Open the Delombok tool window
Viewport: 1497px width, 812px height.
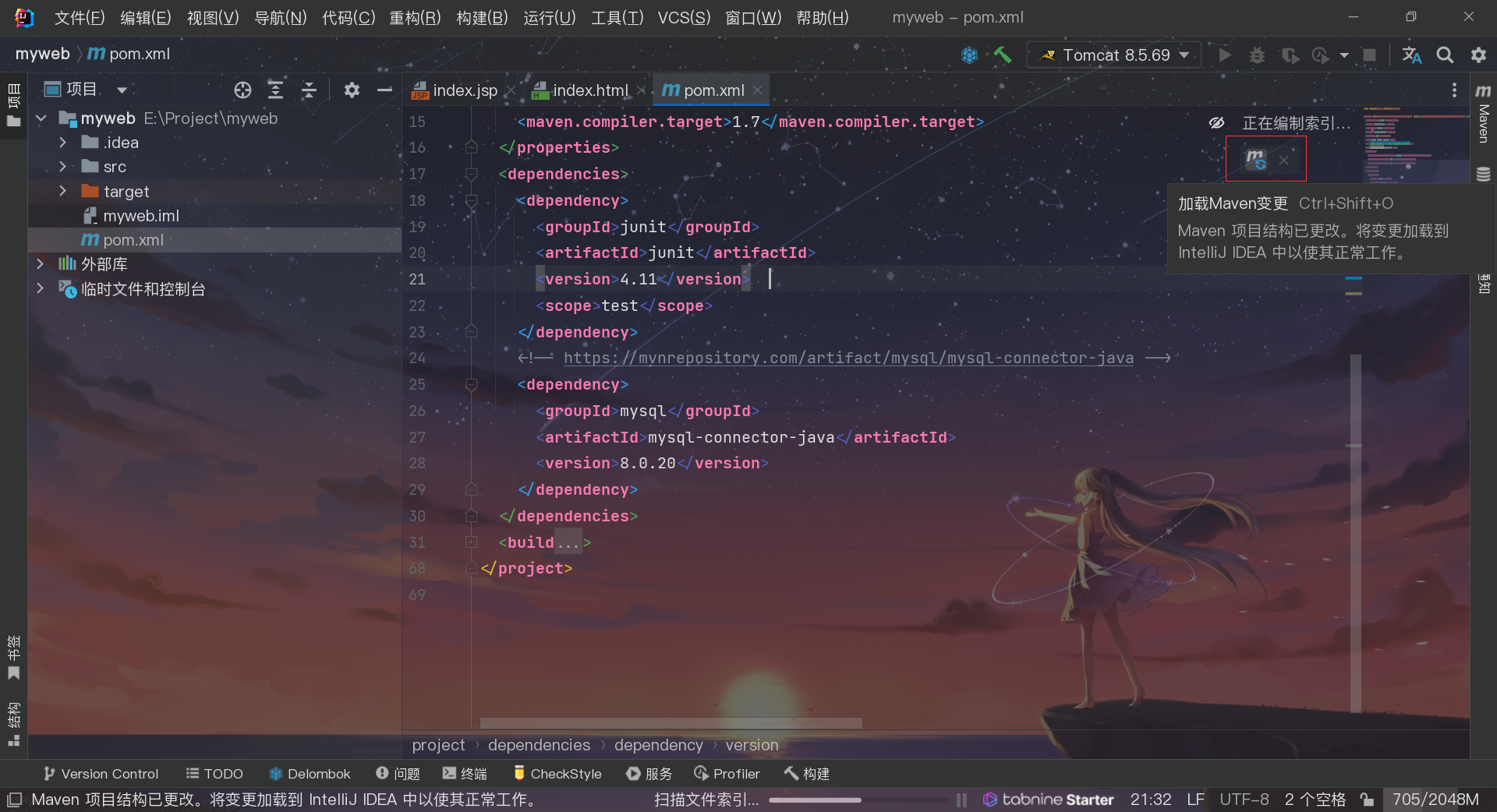coord(310,774)
